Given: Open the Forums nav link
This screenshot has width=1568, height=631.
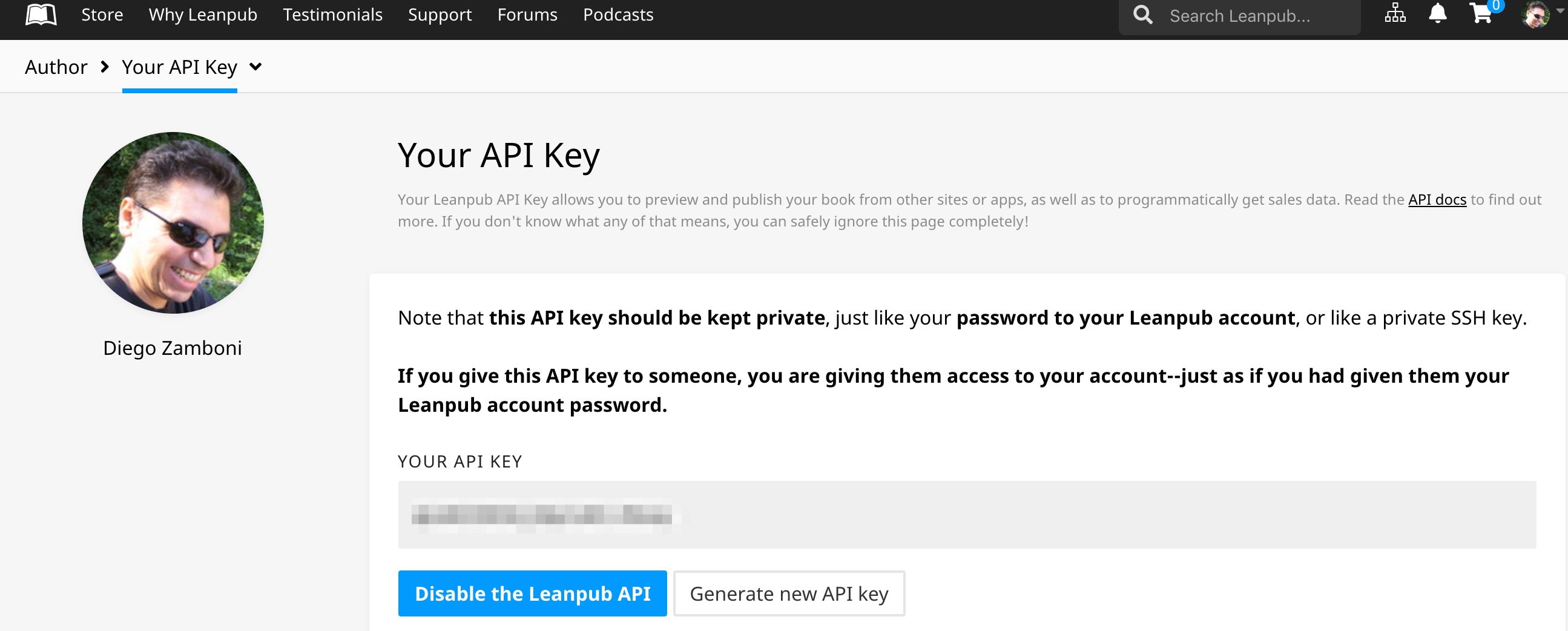Looking at the screenshot, I should [527, 15].
